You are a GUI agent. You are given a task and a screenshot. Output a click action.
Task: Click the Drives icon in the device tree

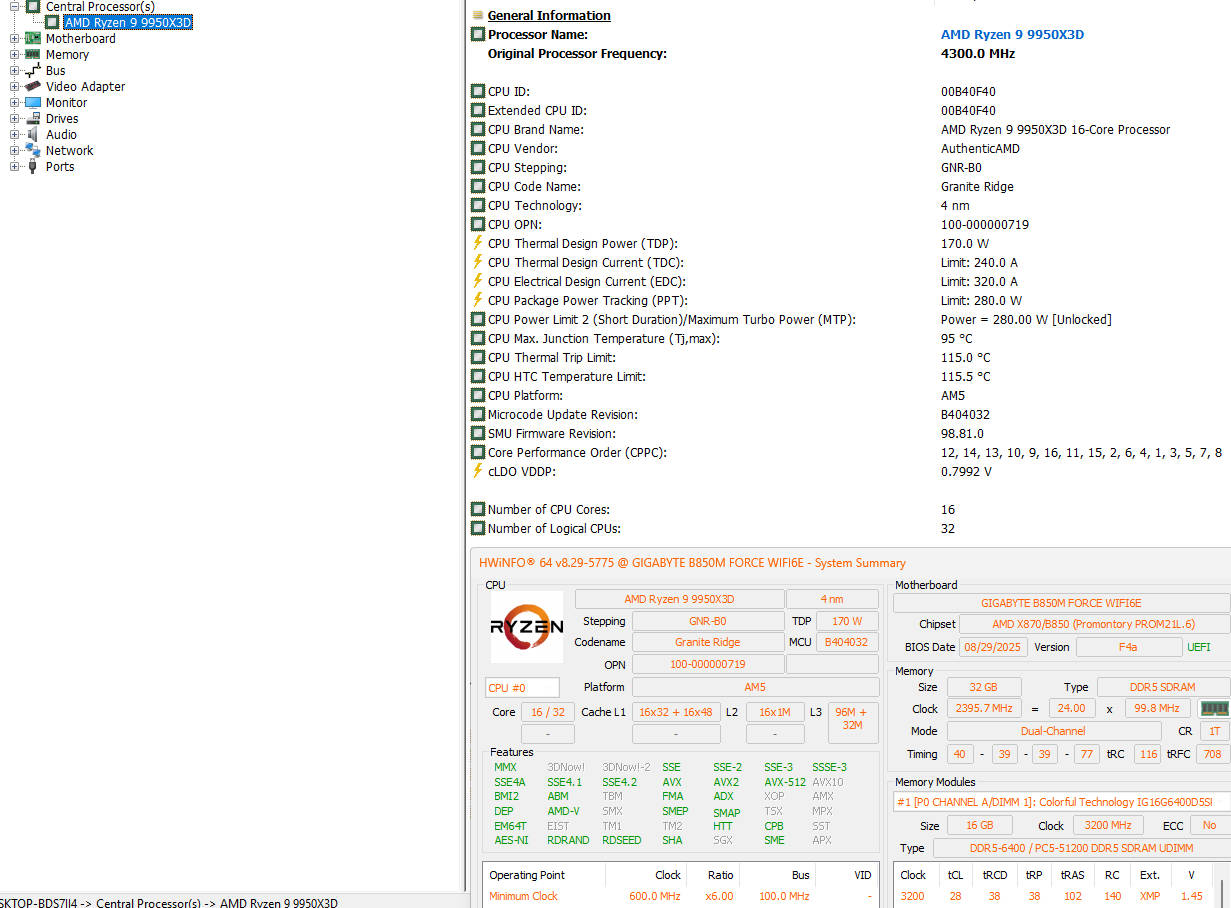click(x=32, y=119)
